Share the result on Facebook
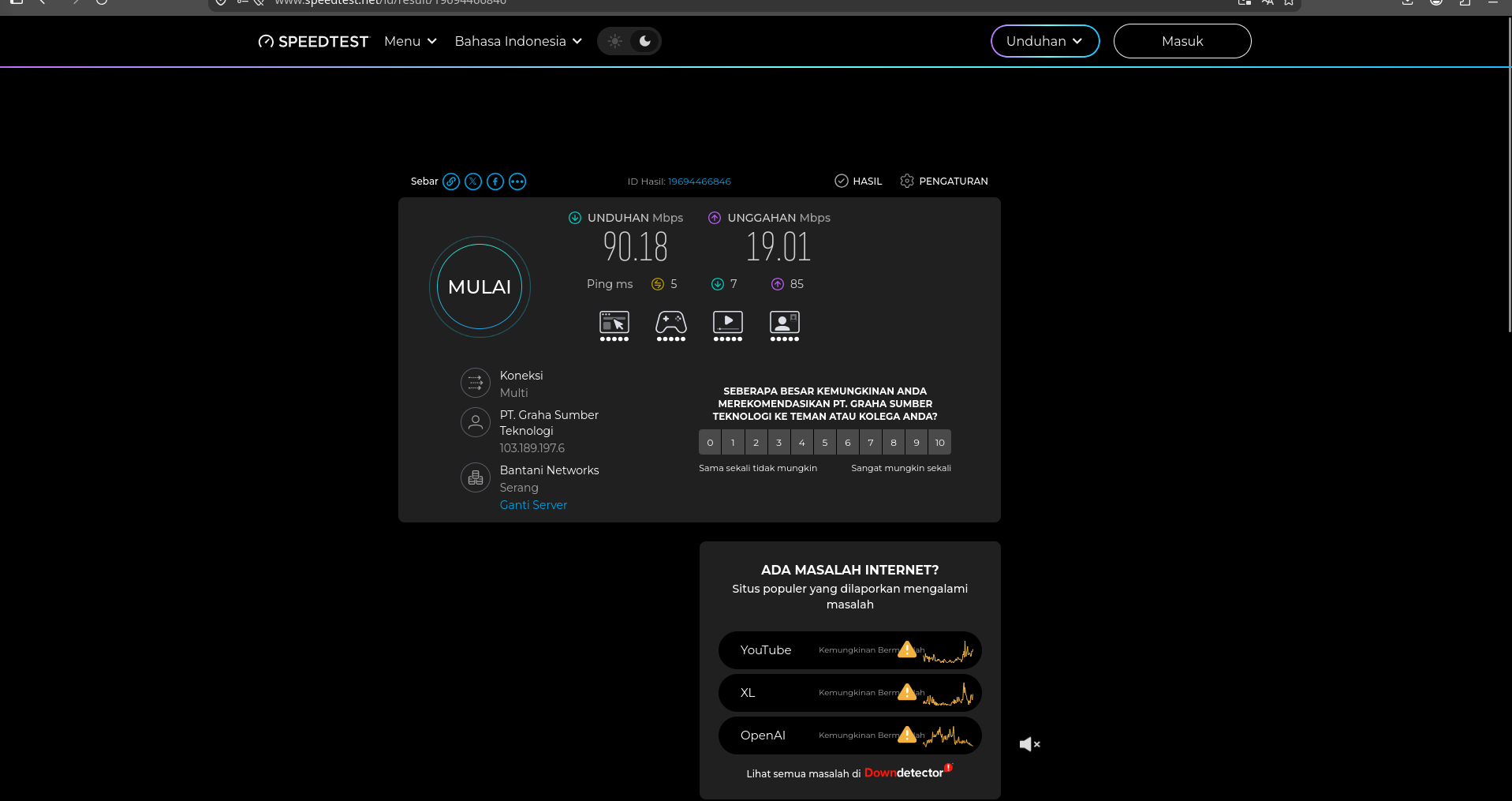 click(495, 182)
